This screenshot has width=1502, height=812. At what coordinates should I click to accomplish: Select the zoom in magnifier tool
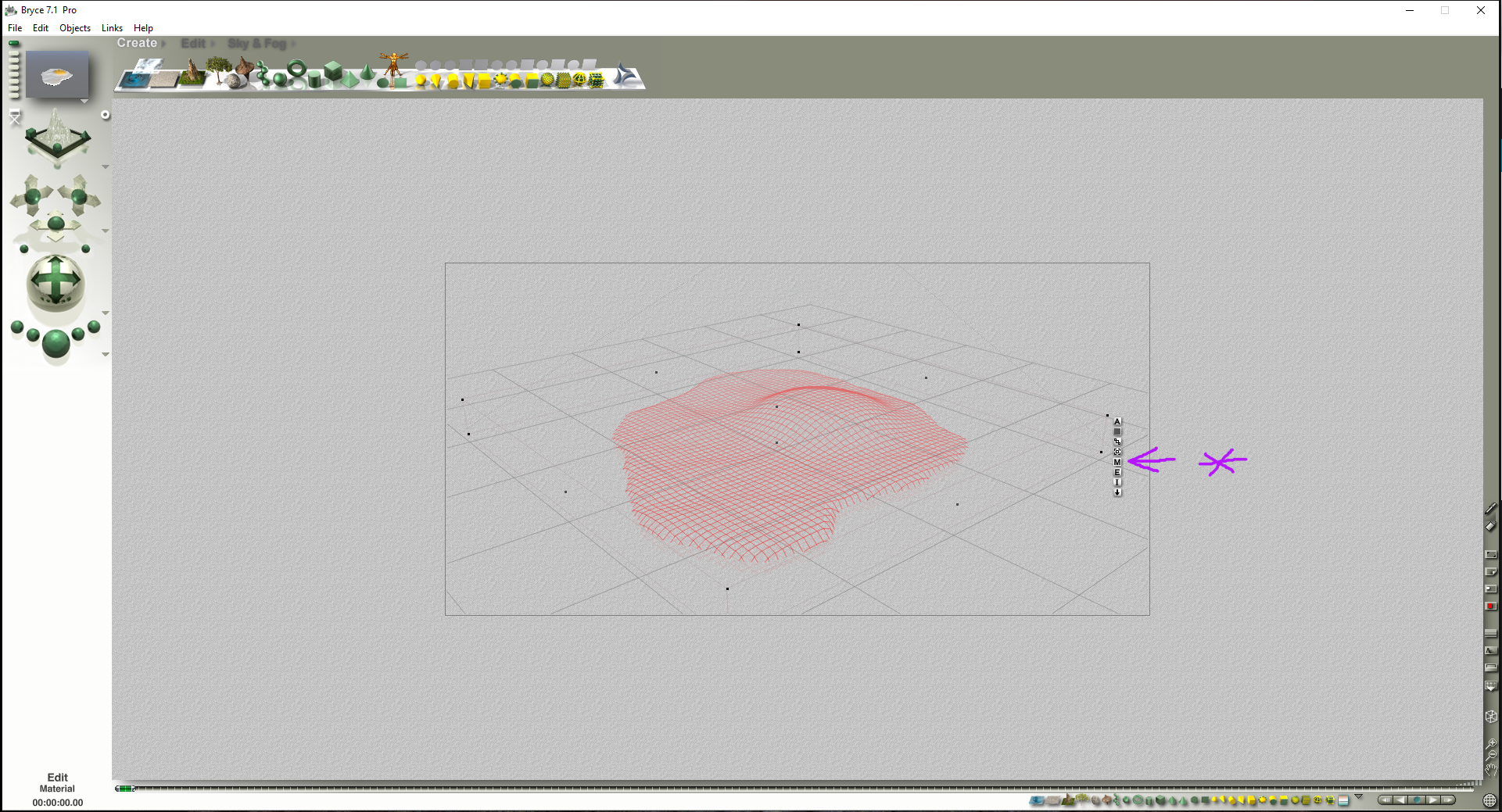(x=1492, y=743)
